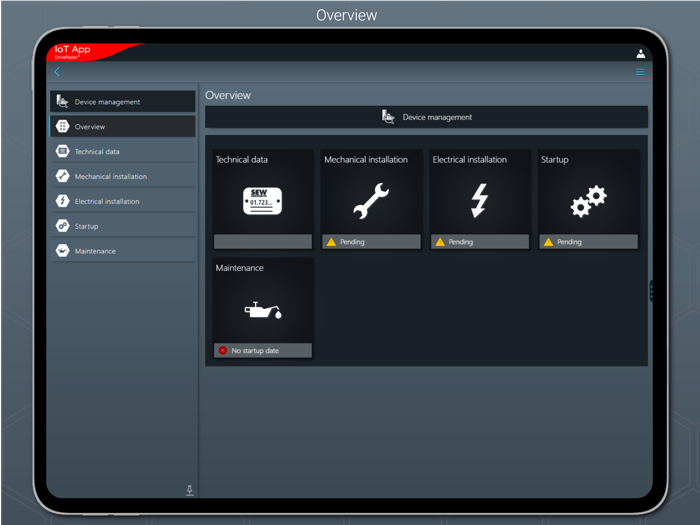Click the Electrical installation tile's title text
Image resolution: width=700 pixels, height=525 pixels.
click(470, 160)
